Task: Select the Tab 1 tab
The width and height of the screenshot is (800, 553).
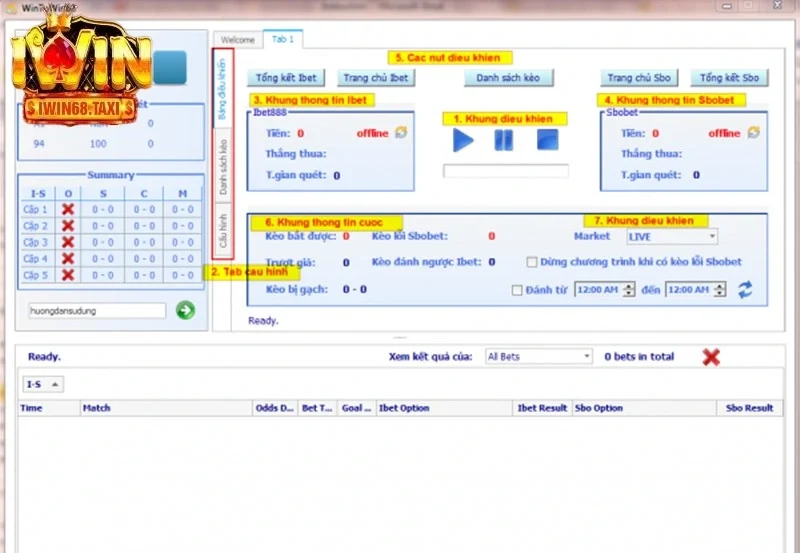Action: pos(283,39)
